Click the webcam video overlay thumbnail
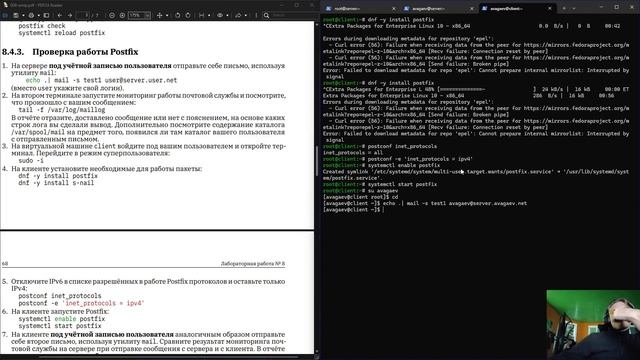Screen dimensions: 640x360 tap(593, 325)
